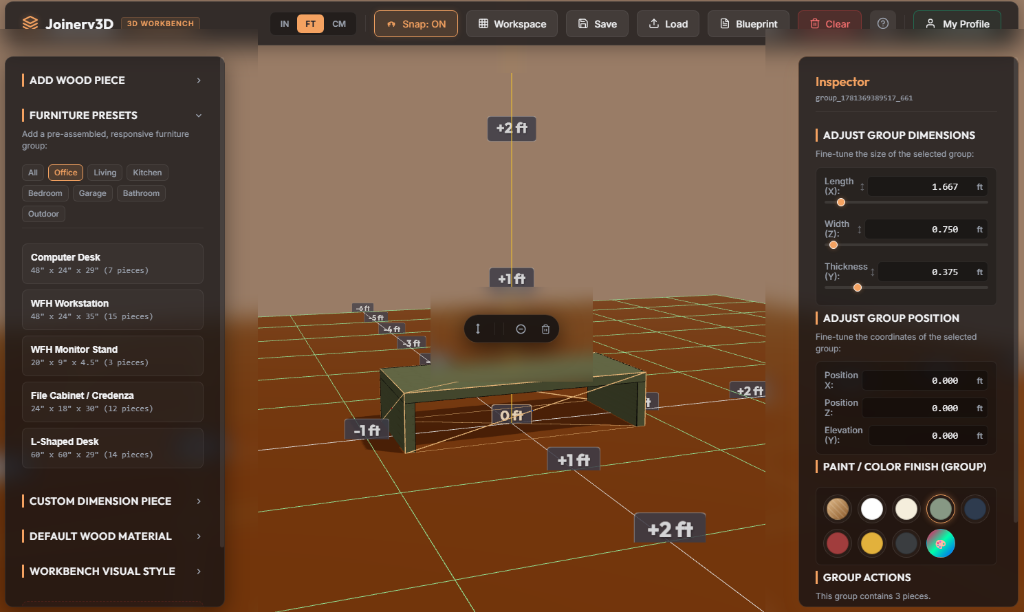Select the Bathroom presets filter

pos(141,193)
